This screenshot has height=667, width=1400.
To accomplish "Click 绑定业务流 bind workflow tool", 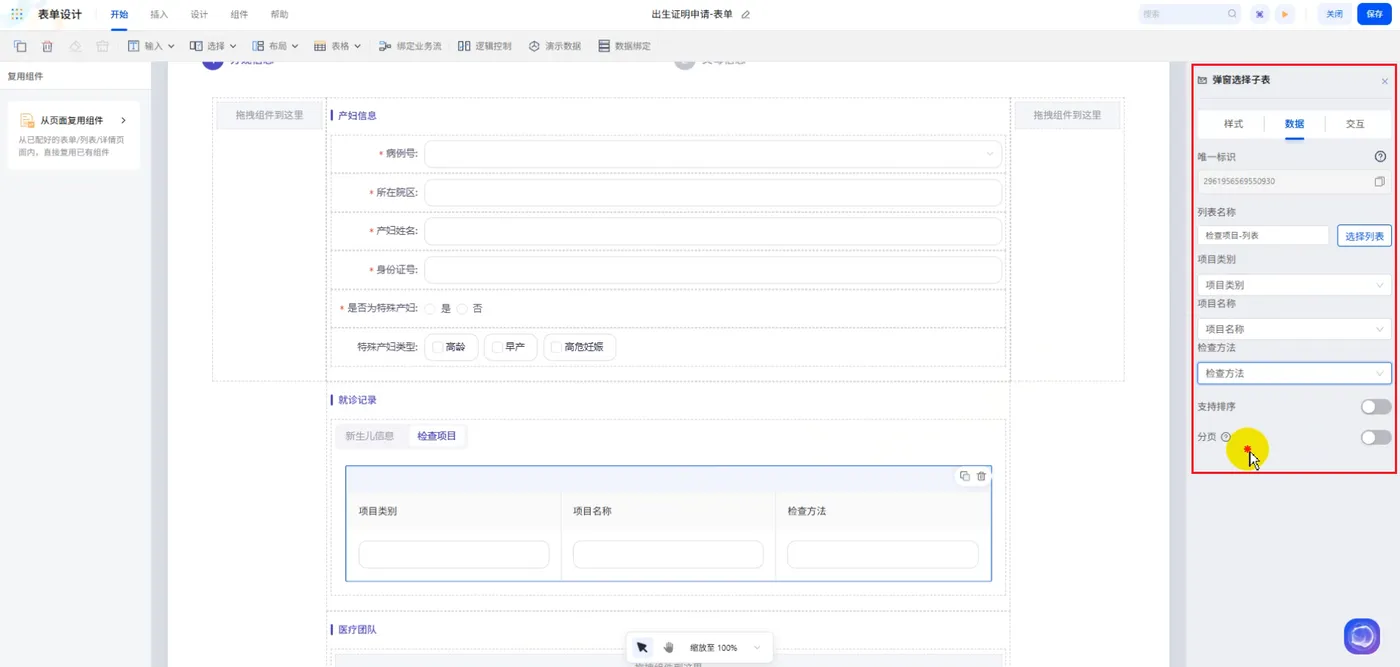I will pyautogui.click(x=410, y=46).
